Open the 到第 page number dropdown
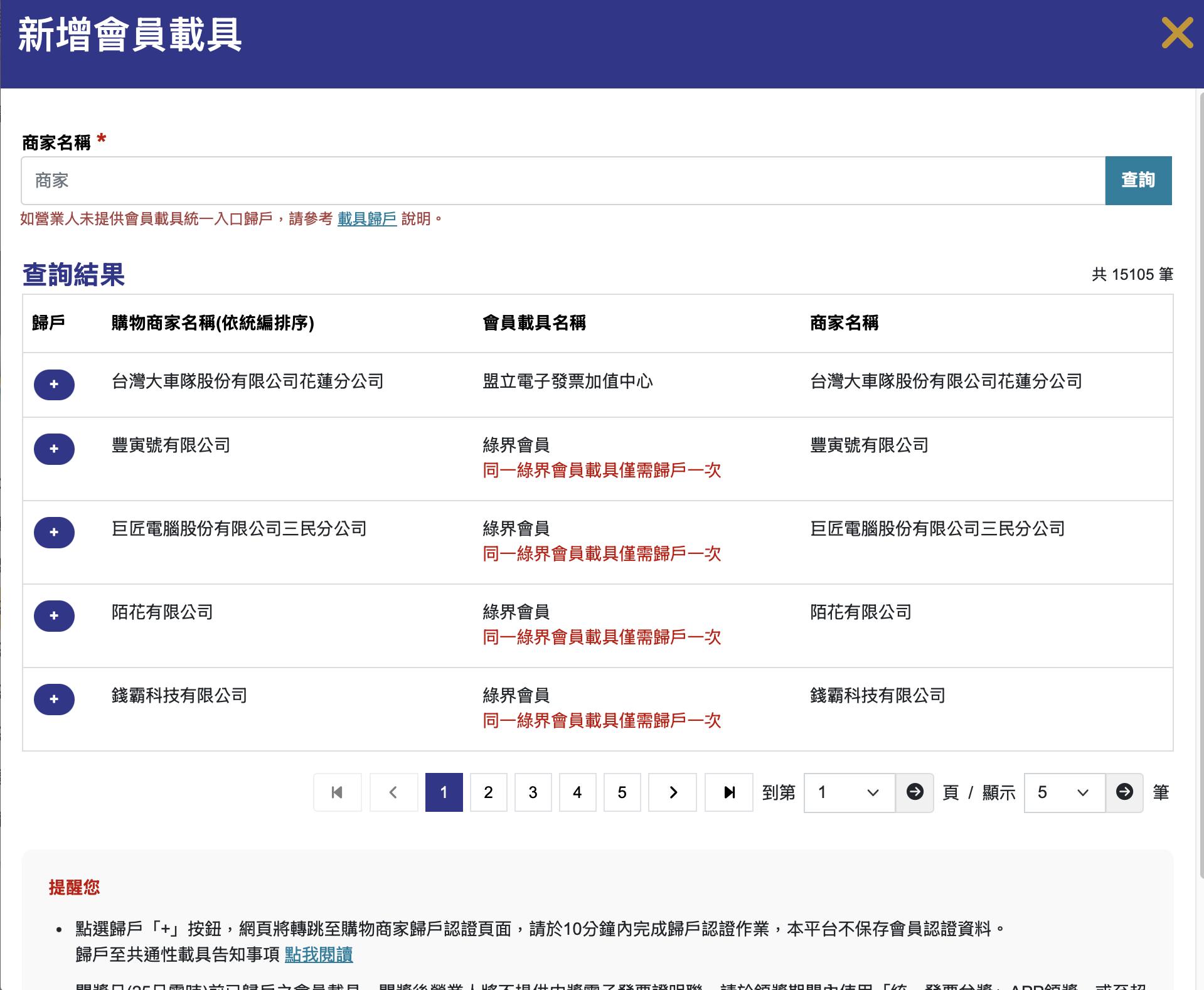The height and width of the screenshot is (990, 1204). coord(850,792)
